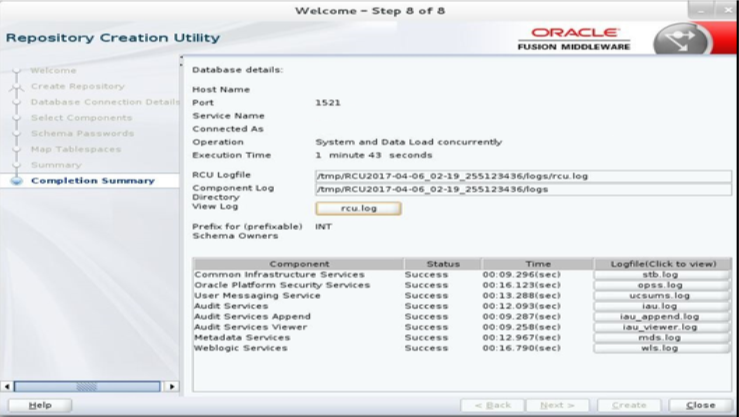739x417 pixels.
Task: Click the Component Log Directory path field
Action: click(x=523, y=189)
